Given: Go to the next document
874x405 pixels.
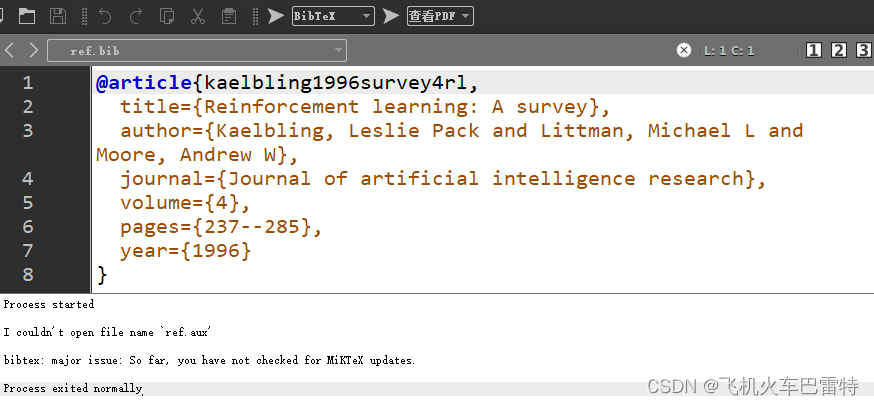Looking at the screenshot, I should [x=33, y=50].
